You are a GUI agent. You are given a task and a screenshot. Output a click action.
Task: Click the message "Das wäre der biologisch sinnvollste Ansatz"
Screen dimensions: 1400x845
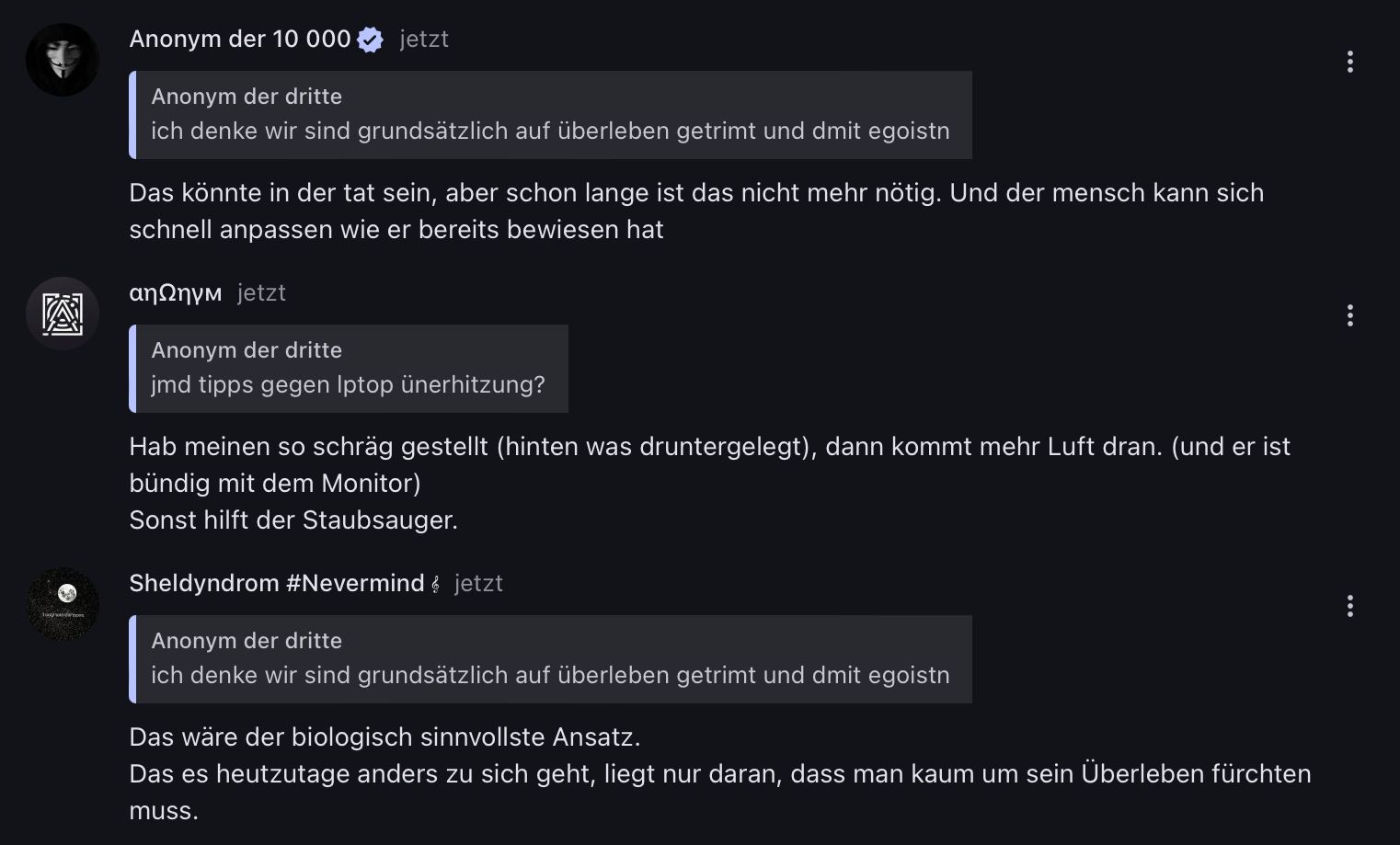(x=384, y=737)
